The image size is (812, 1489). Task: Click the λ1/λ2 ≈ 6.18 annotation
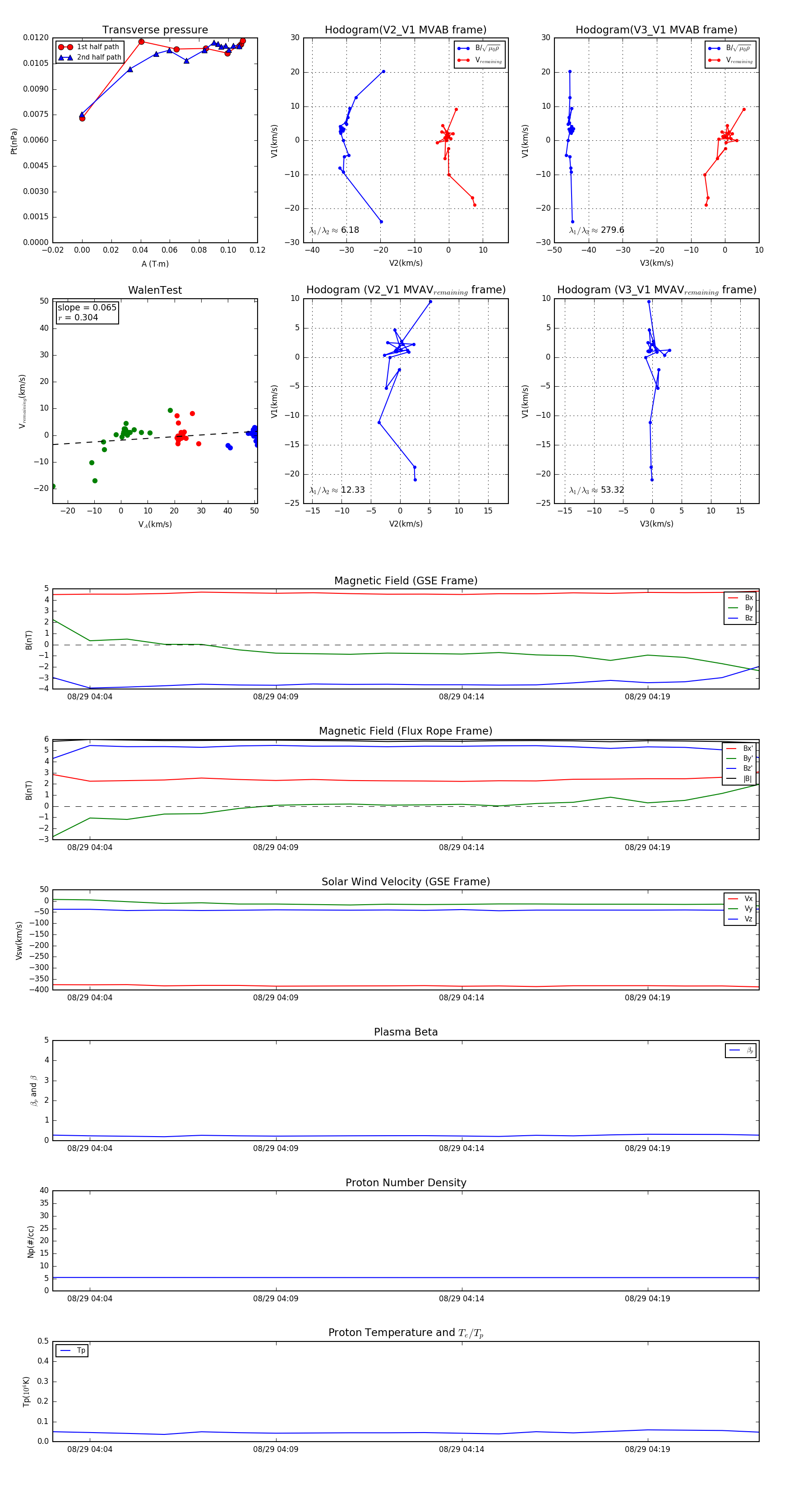click(334, 230)
